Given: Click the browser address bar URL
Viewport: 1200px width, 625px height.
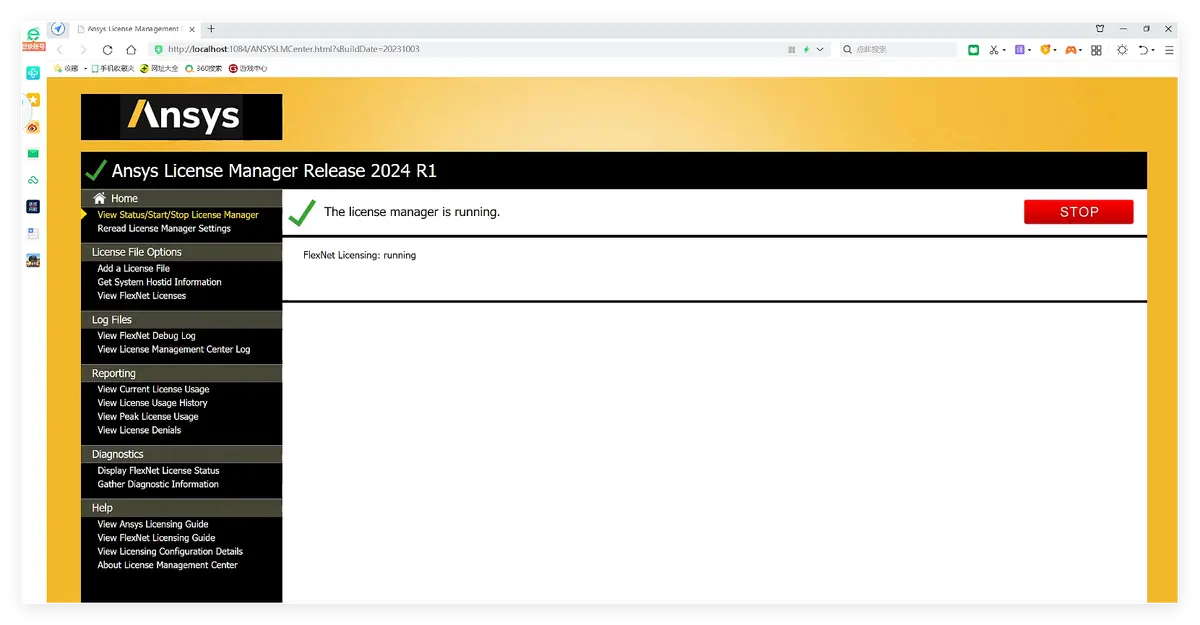Looking at the screenshot, I should pos(294,49).
